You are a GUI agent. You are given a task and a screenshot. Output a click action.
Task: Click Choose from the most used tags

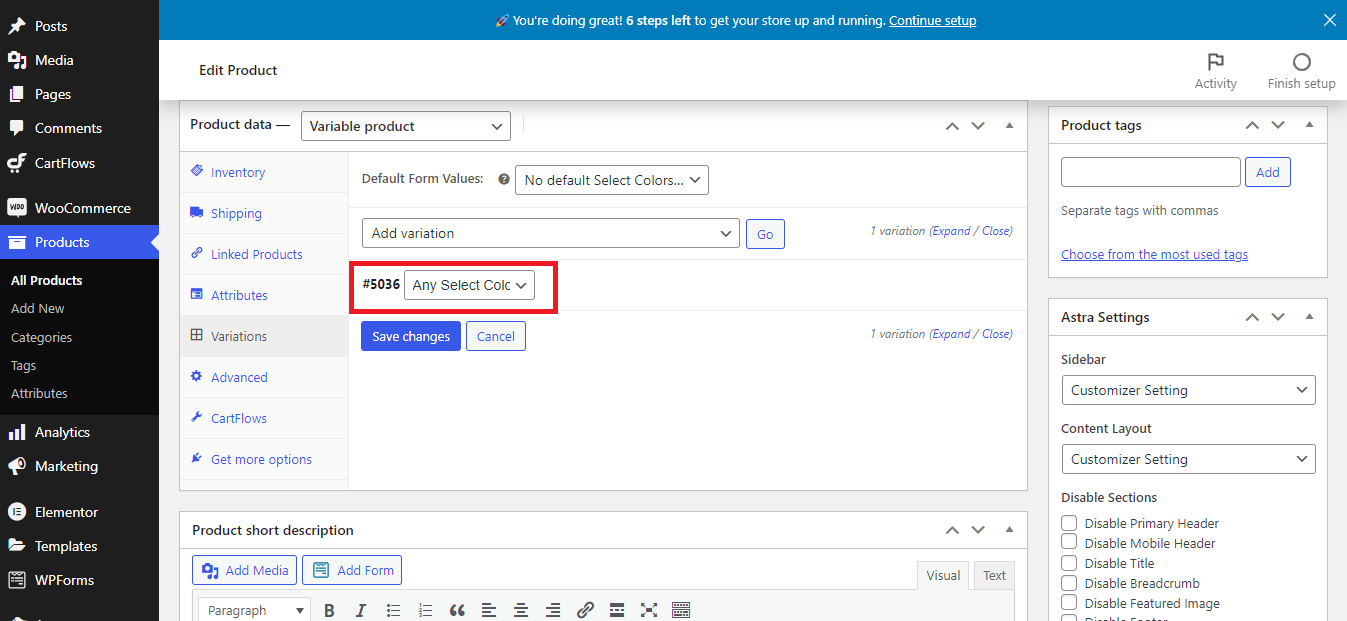pyautogui.click(x=1154, y=254)
